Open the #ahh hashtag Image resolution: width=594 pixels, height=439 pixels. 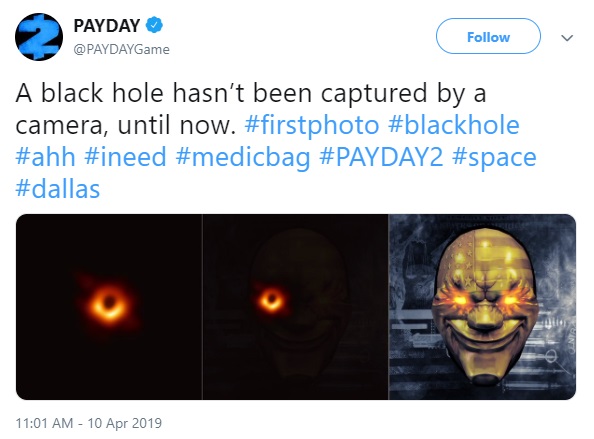click(x=45, y=157)
